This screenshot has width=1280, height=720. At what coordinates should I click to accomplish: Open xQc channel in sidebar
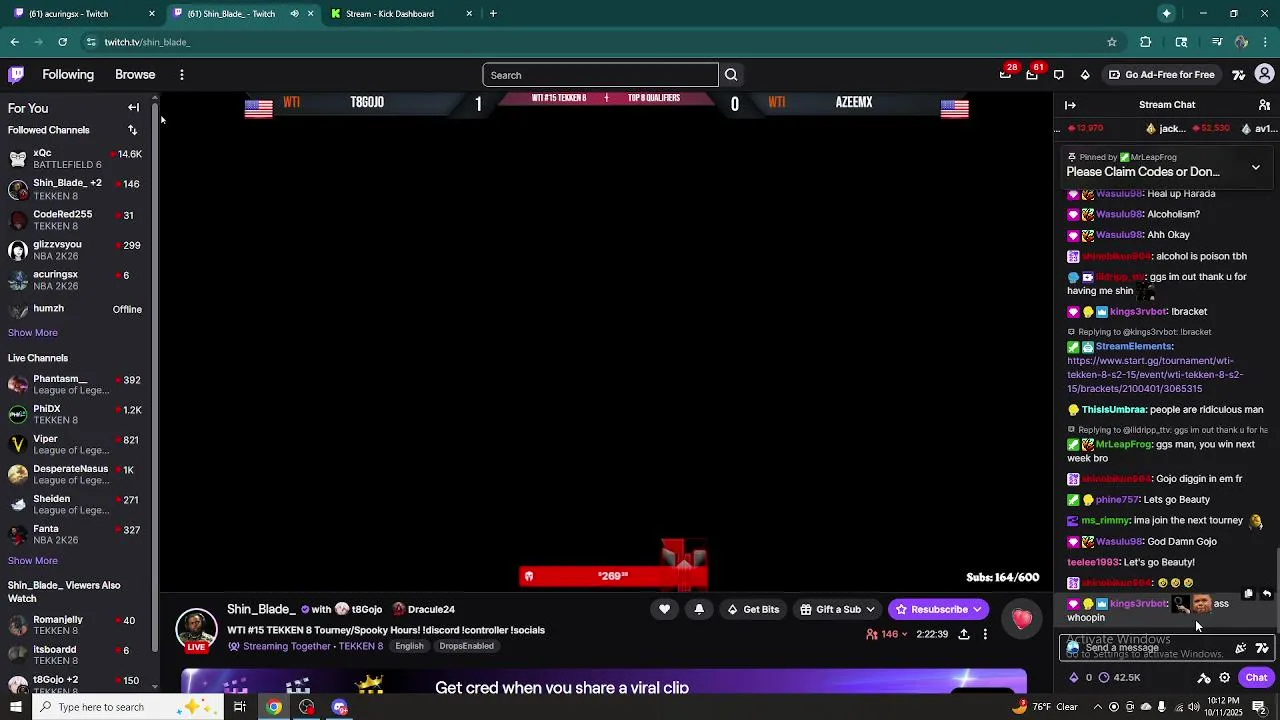click(76, 159)
